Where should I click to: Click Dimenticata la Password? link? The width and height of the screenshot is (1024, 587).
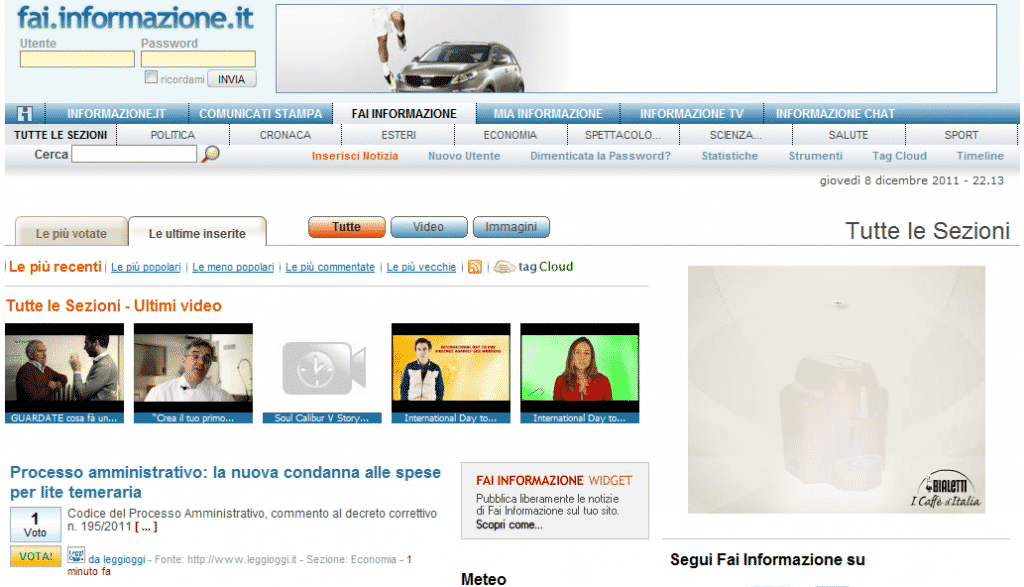coord(600,156)
